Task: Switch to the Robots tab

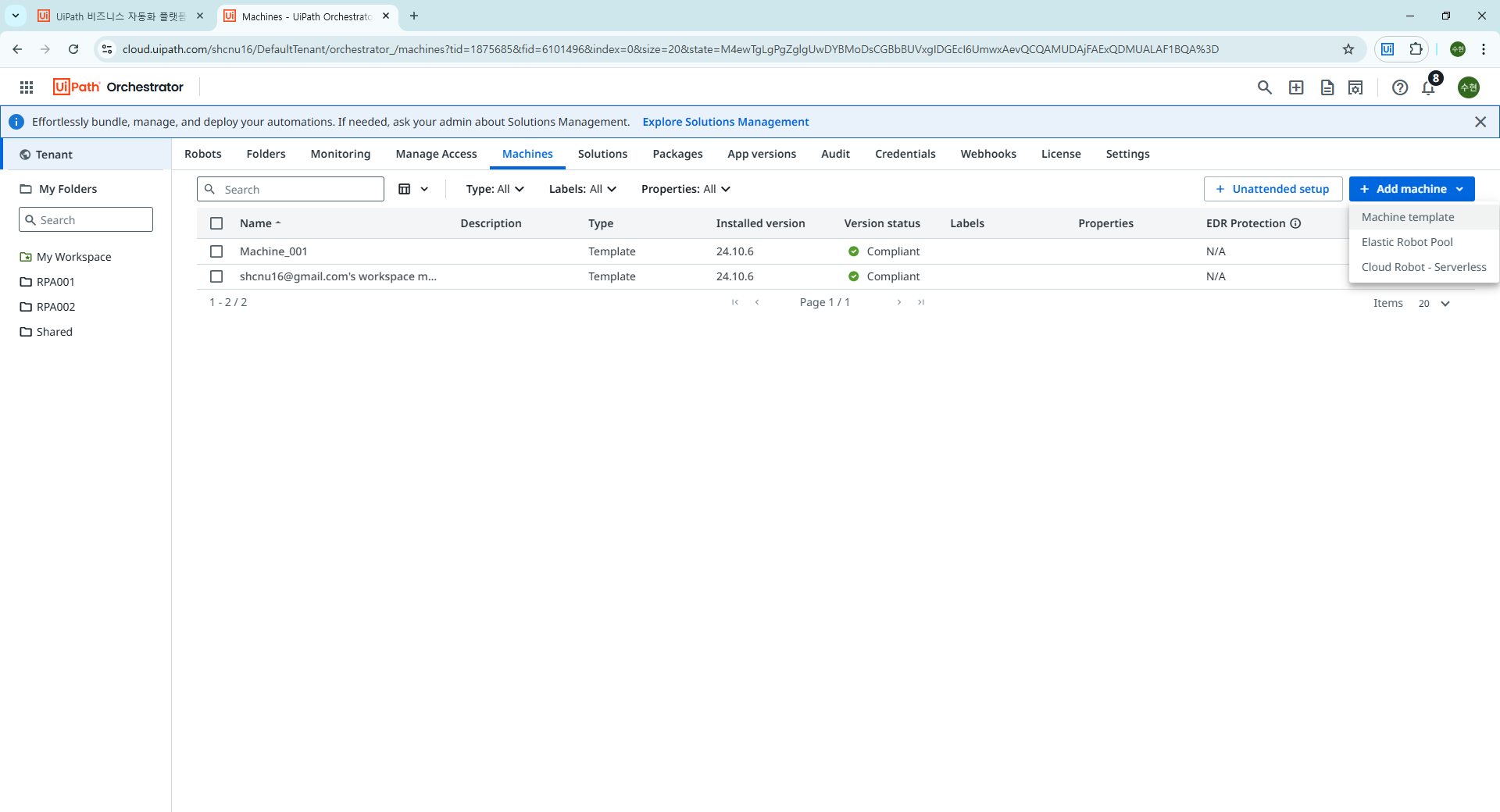Action: (203, 154)
